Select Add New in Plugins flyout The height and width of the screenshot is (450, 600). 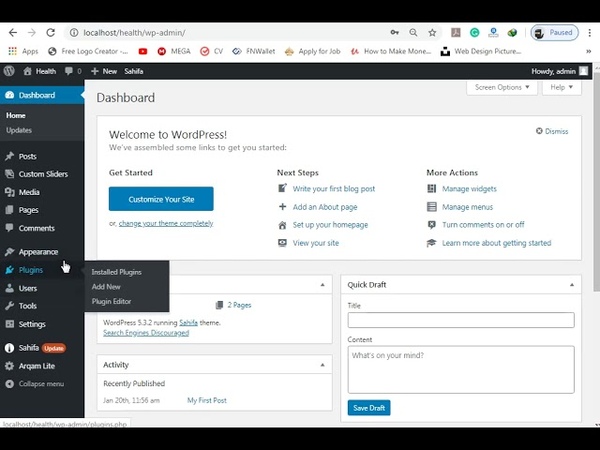click(x=106, y=287)
